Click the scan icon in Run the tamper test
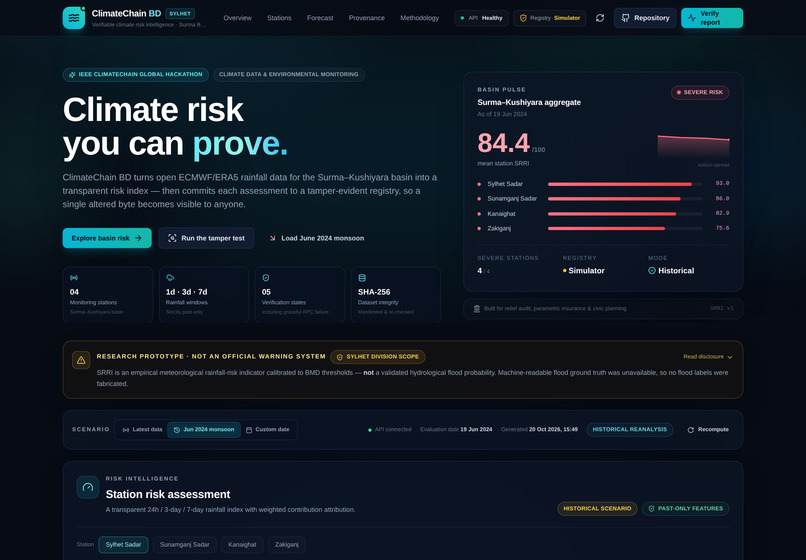This screenshot has height=560, width=806. [172, 238]
